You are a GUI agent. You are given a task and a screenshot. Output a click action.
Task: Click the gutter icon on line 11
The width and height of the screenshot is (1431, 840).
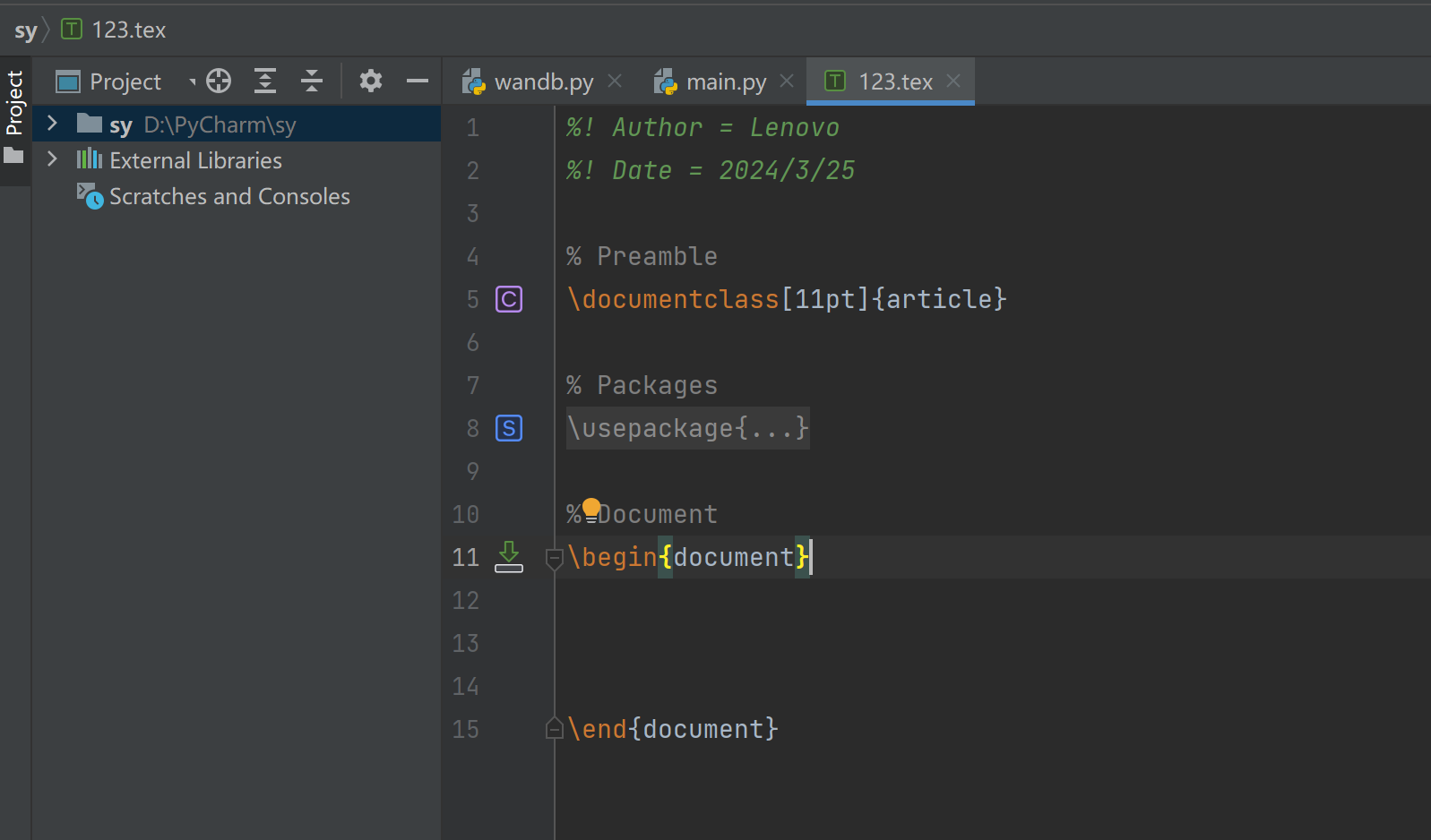[509, 556]
